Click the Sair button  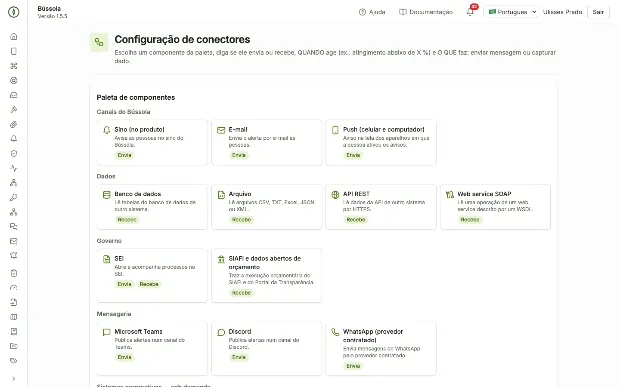coord(598,12)
